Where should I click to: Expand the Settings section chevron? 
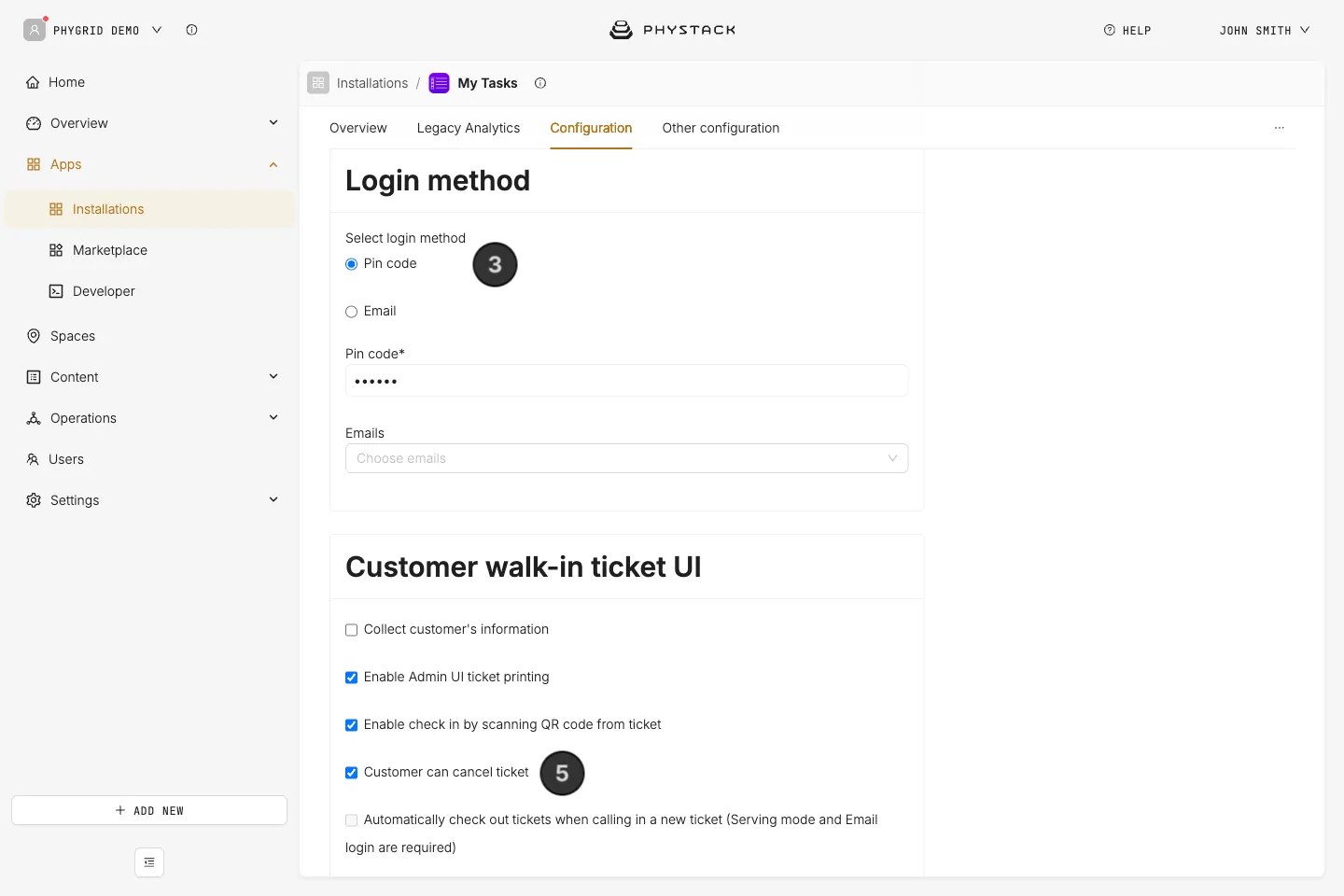273,499
